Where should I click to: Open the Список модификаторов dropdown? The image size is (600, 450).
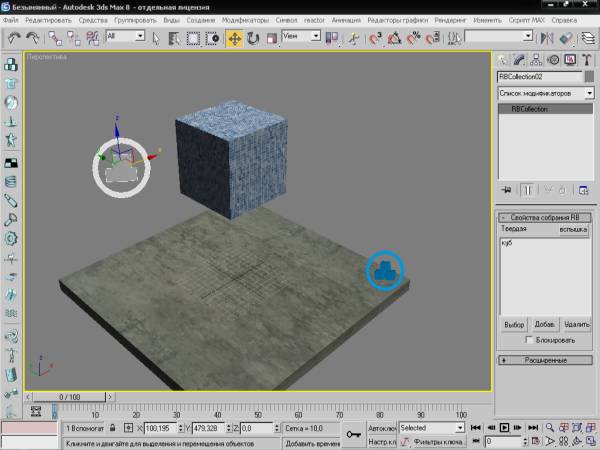click(x=545, y=93)
